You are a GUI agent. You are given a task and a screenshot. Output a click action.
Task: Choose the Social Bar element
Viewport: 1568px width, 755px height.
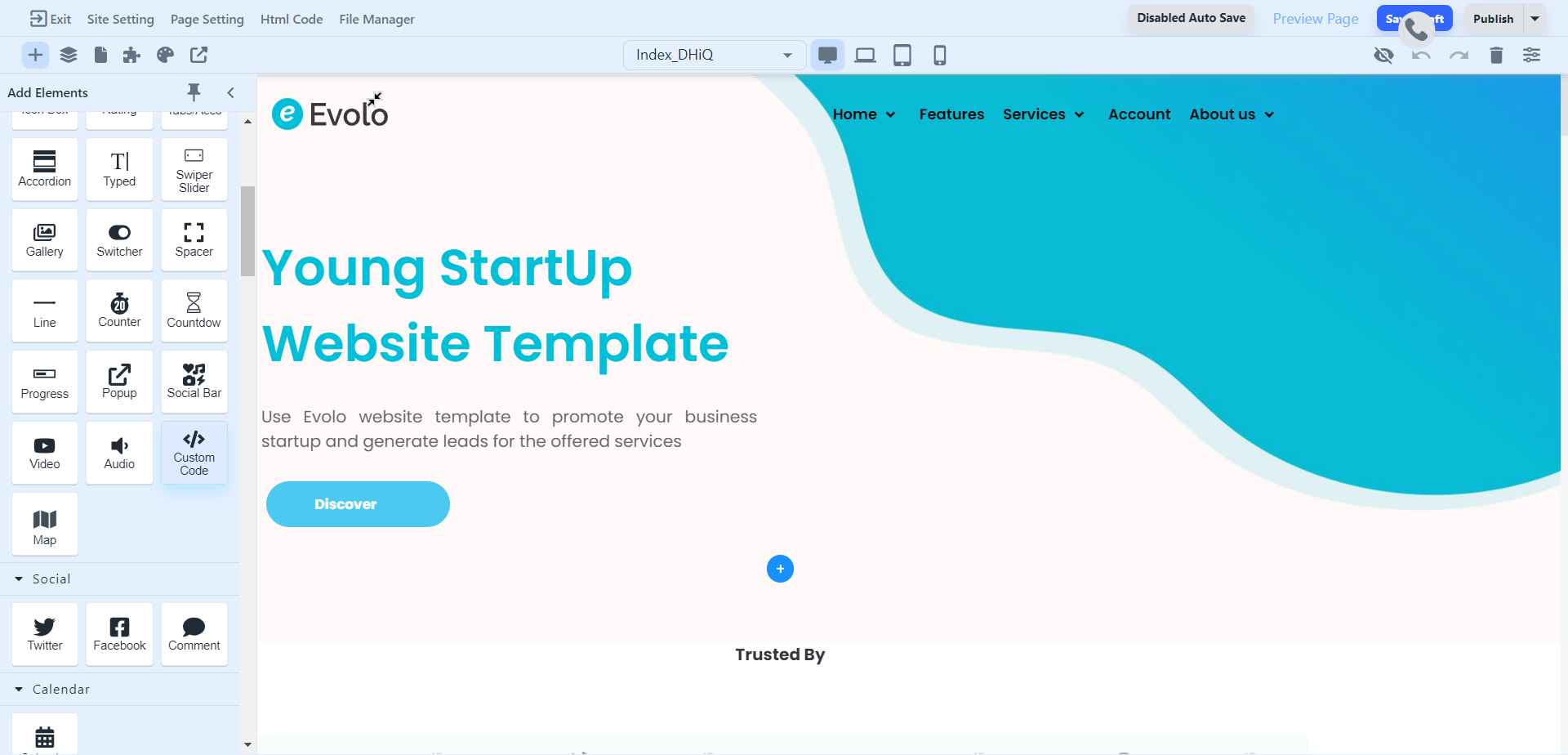pyautogui.click(x=194, y=382)
